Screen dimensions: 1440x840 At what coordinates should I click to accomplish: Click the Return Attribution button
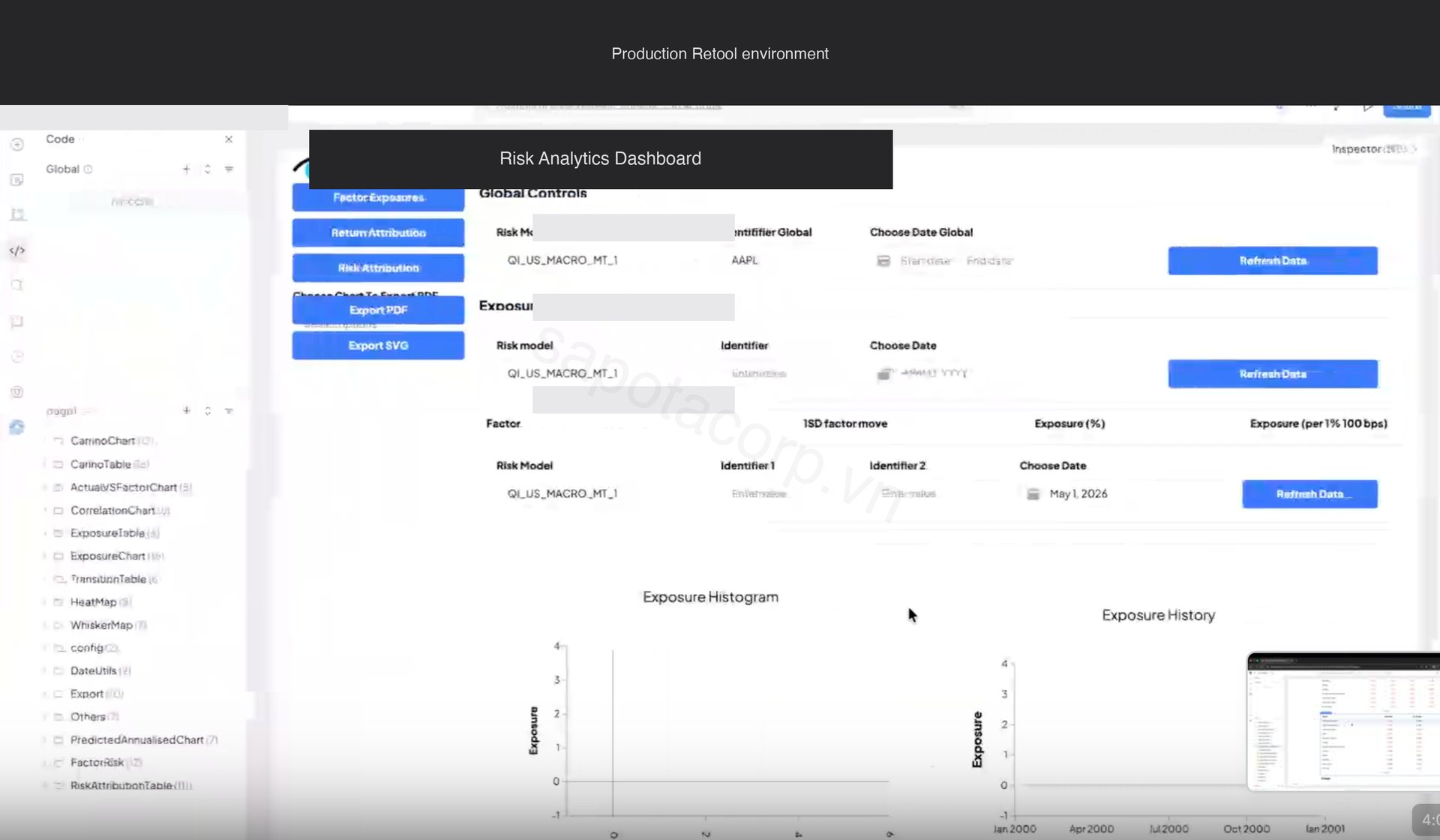[378, 233]
